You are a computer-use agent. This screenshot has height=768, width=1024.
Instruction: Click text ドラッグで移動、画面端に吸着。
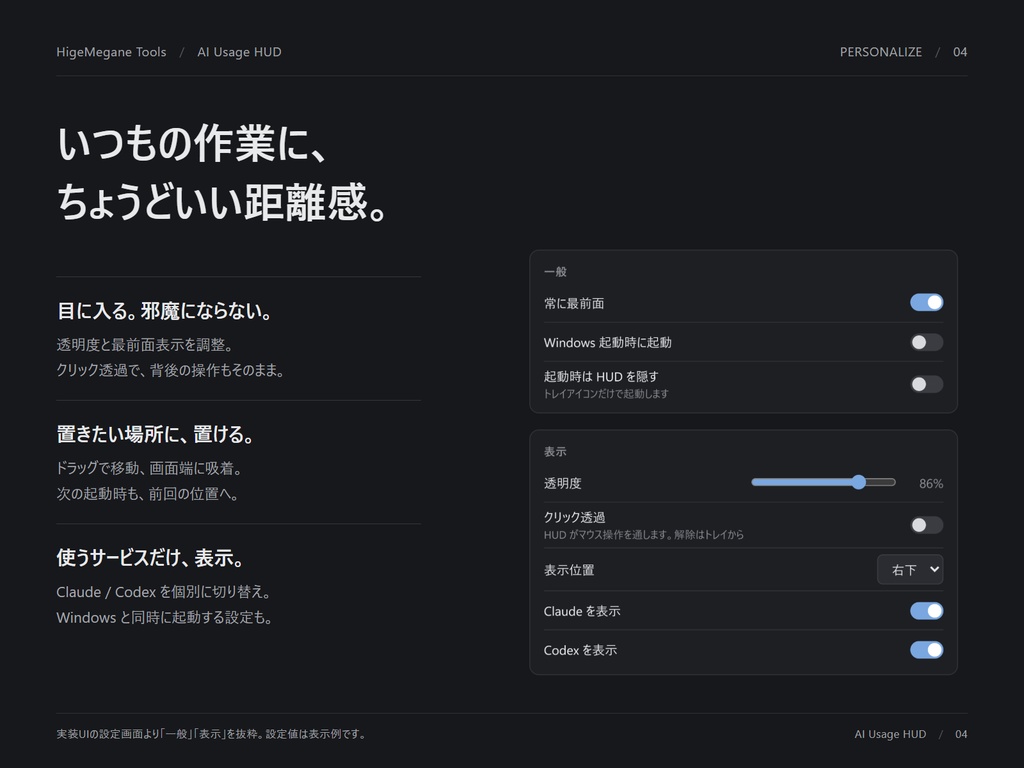pyautogui.click(x=150, y=468)
